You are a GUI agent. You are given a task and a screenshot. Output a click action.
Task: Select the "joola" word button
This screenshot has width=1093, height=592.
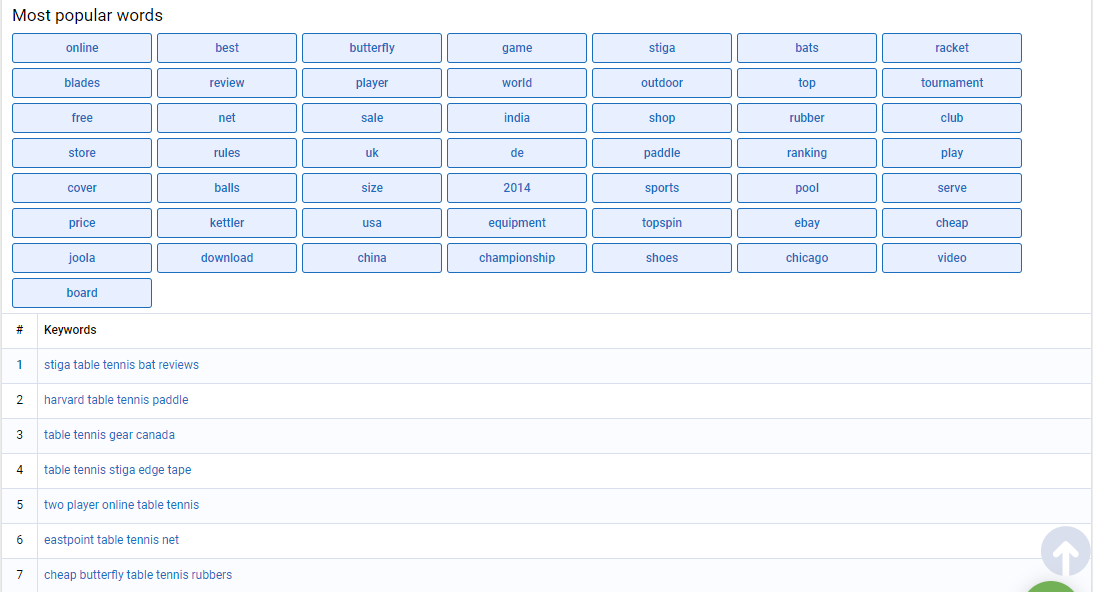tap(82, 258)
